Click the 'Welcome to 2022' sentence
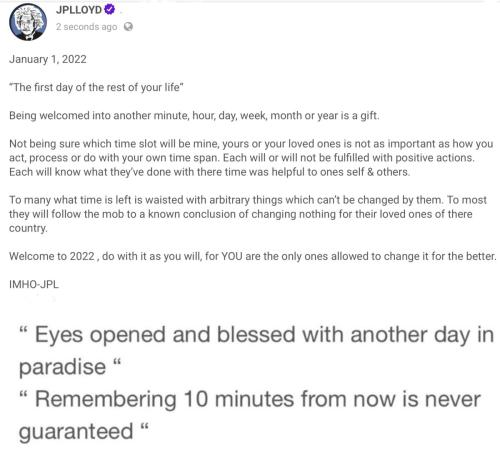The width and height of the screenshot is (500, 455). coord(253,256)
